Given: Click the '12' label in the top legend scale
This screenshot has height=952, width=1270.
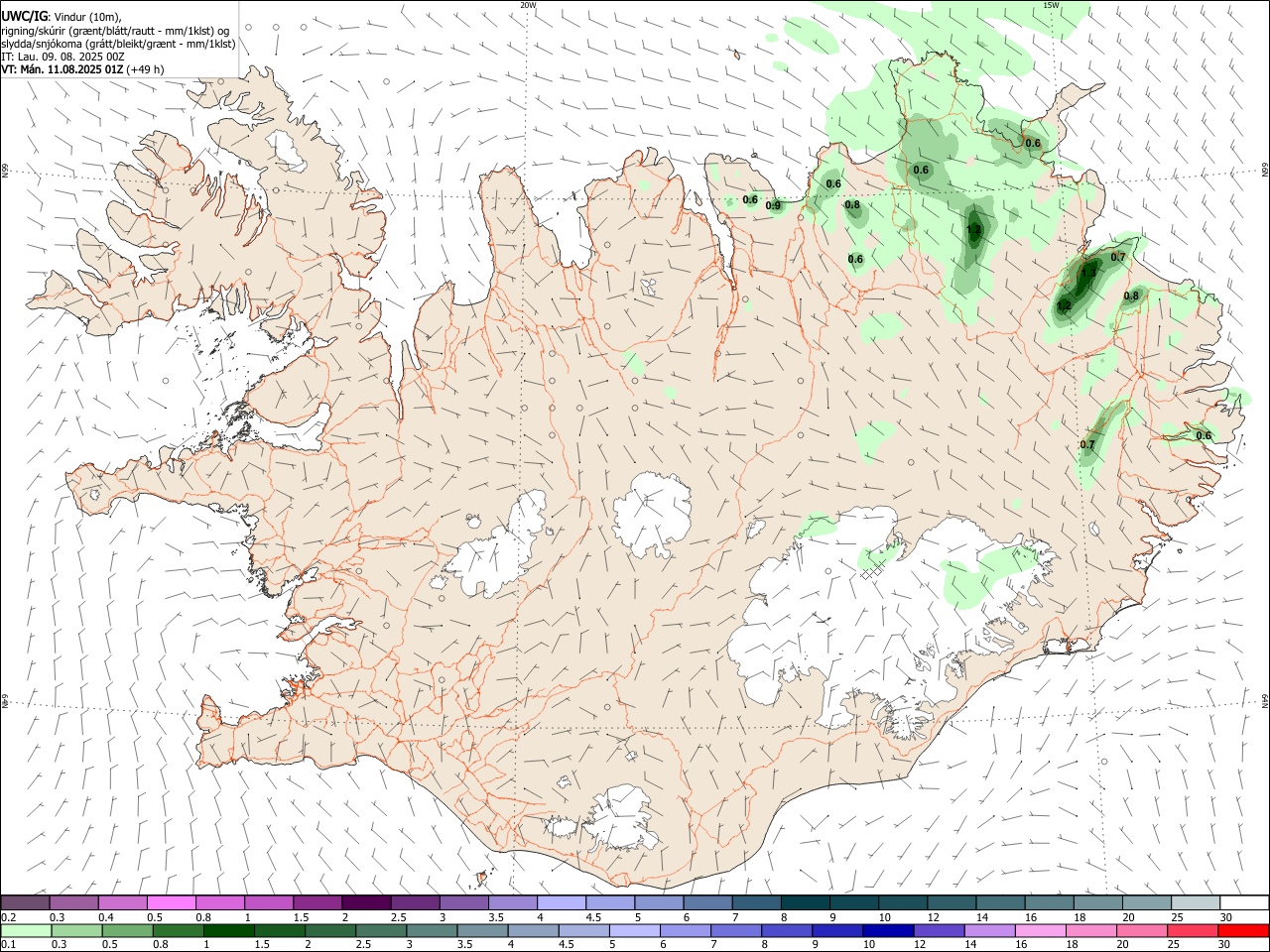Looking at the screenshot, I should pos(934,917).
